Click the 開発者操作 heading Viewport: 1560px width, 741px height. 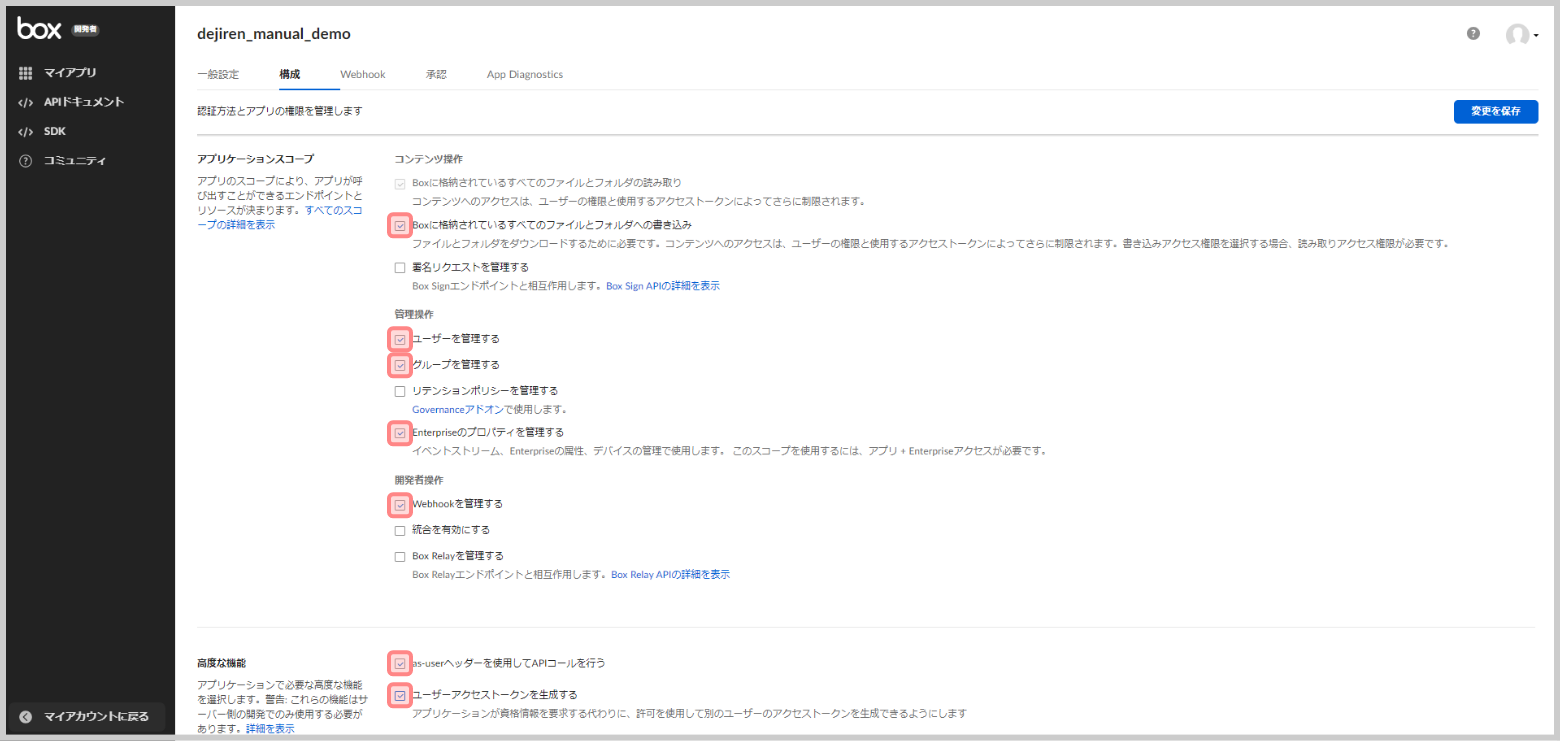click(x=421, y=479)
